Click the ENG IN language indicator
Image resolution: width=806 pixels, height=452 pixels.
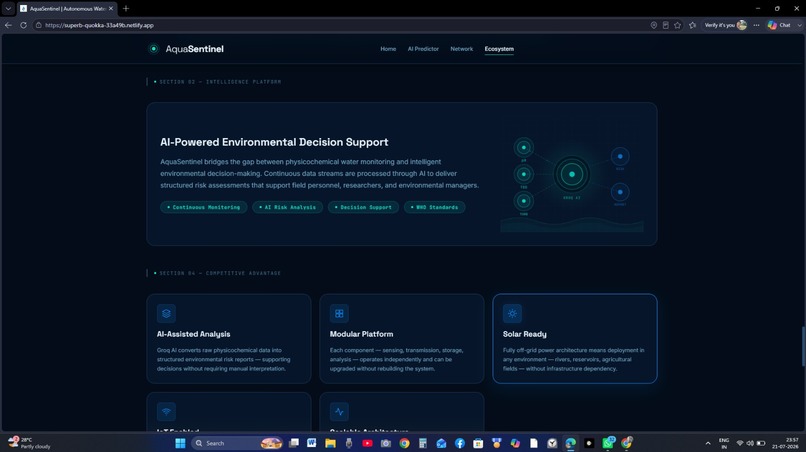tap(724, 443)
